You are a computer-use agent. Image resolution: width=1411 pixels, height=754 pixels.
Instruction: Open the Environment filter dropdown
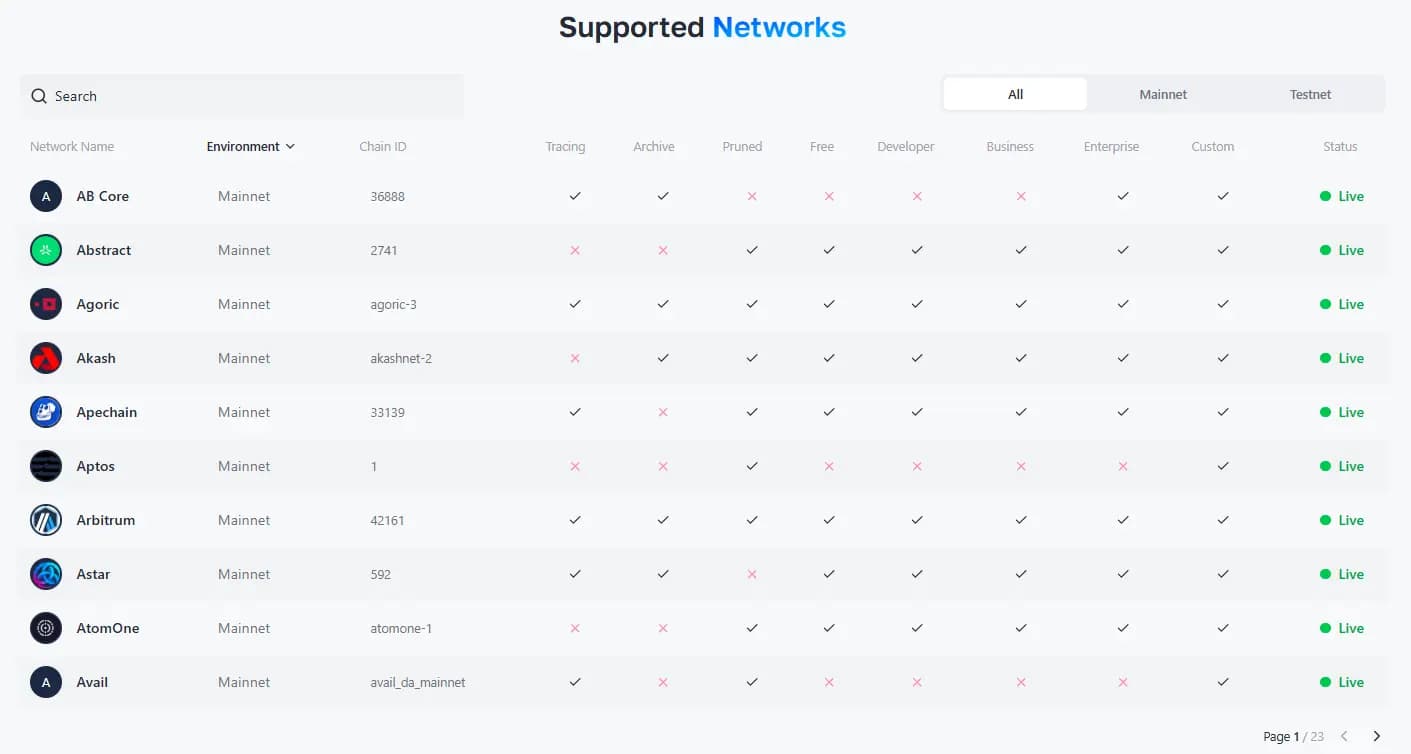click(x=251, y=146)
